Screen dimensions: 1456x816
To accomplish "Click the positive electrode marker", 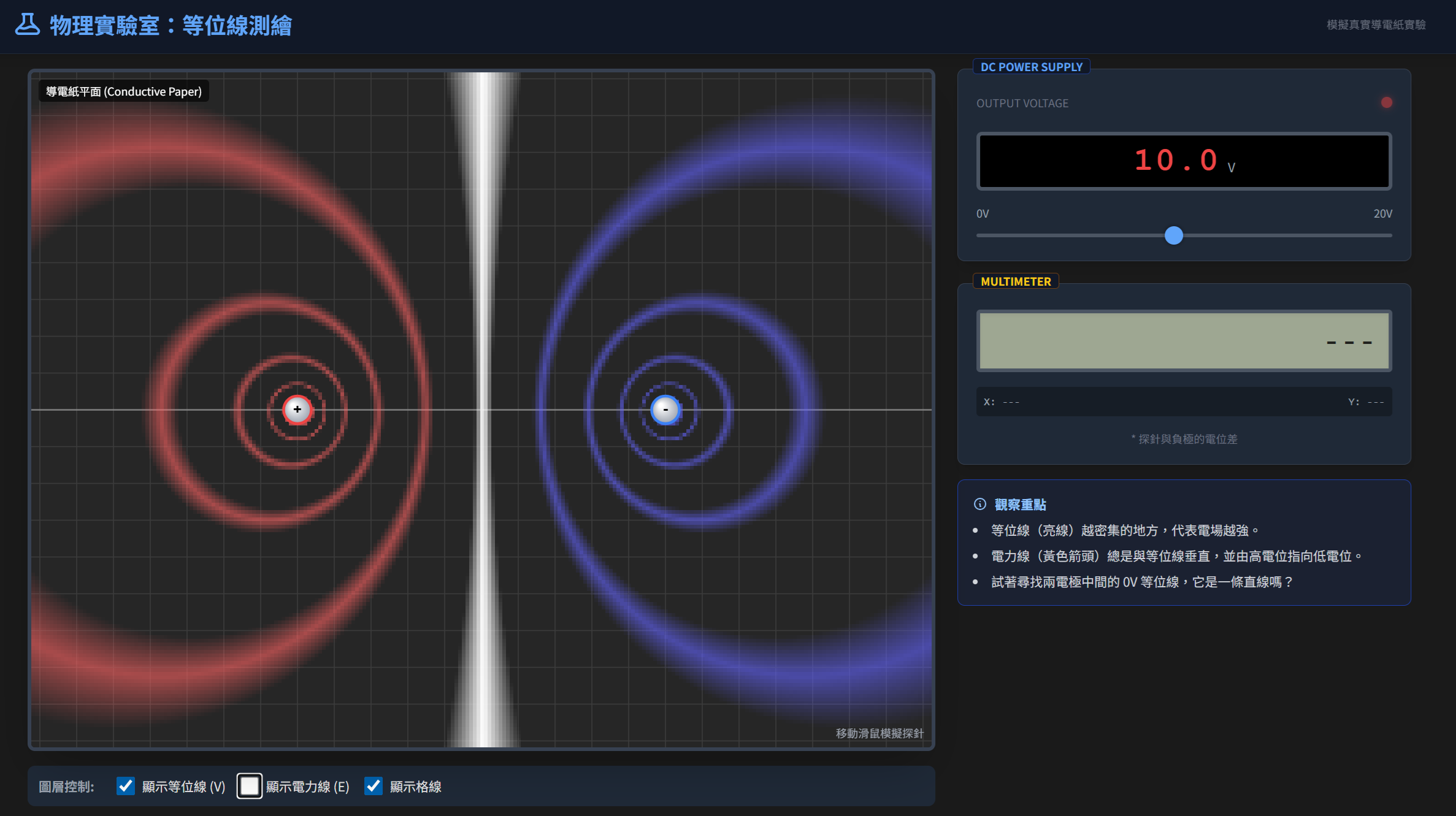I will click(x=297, y=410).
